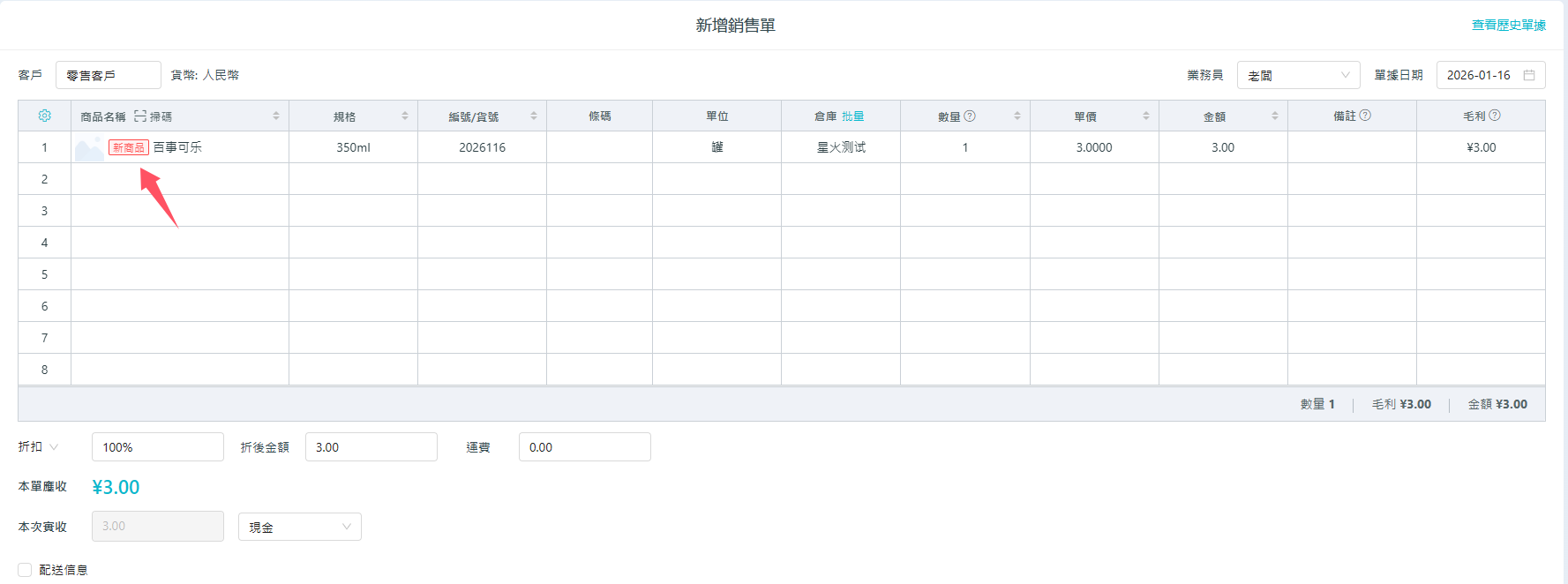Click the 百事可乐 product image thumbnail

point(89,148)
